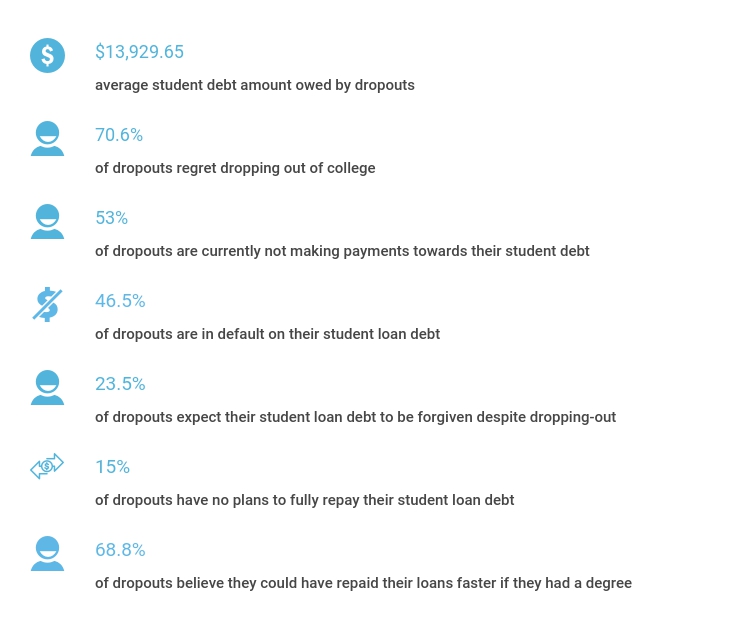Click the 'expect their student loan debt forgiven' text
Image resolution: width=738 pixels, height=623 pixels.
point(355,417)
